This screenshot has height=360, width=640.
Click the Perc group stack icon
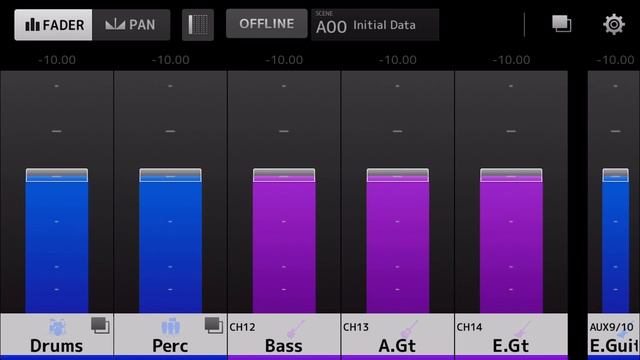coord(213,325)
